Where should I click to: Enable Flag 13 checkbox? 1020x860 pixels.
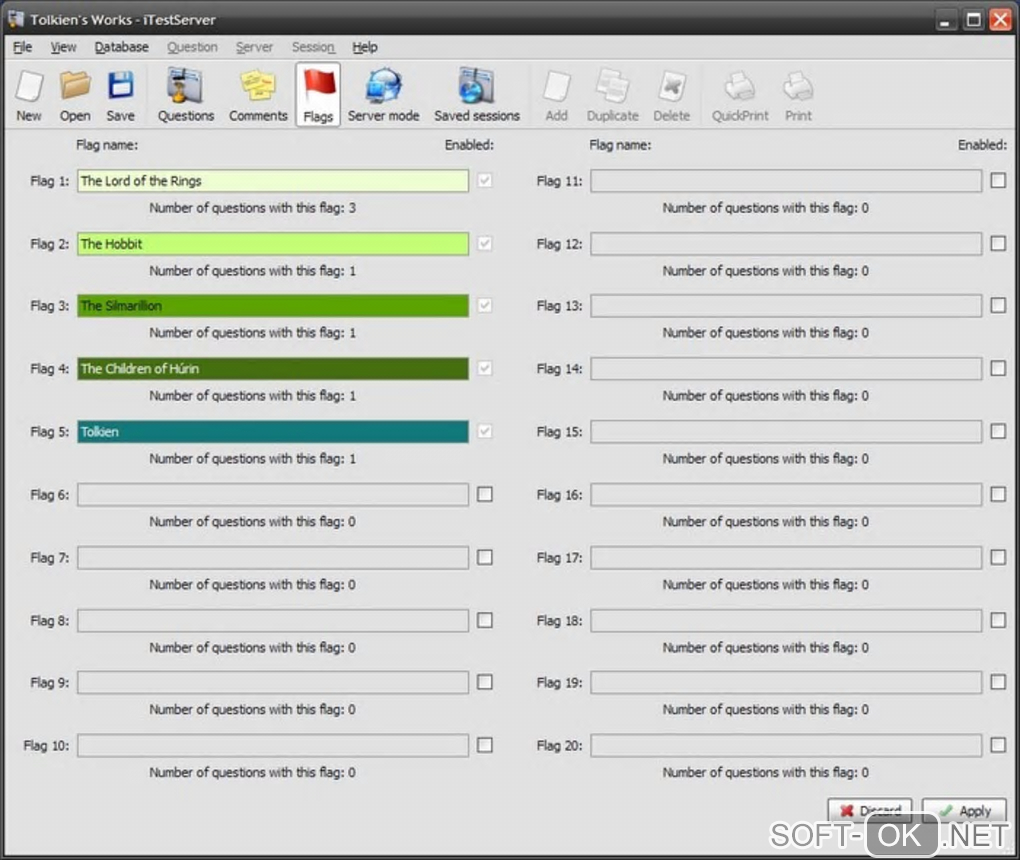point(998,305)
